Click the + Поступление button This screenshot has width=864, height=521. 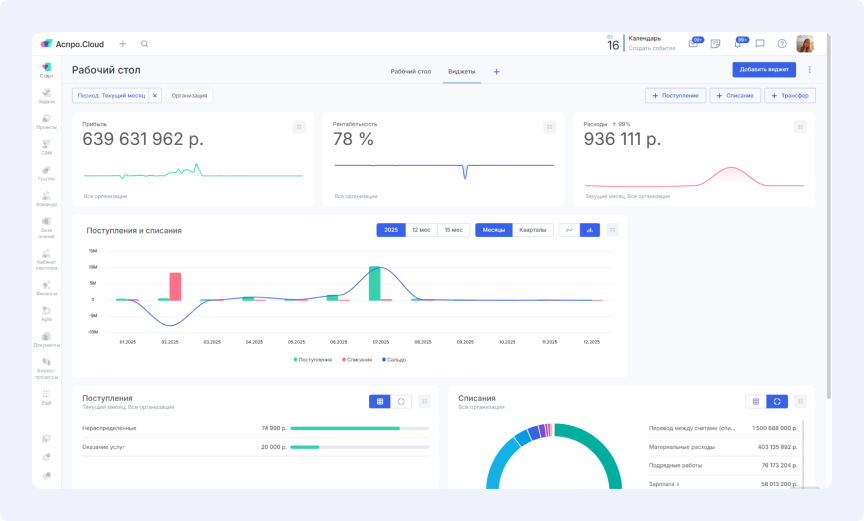point(676,96)
